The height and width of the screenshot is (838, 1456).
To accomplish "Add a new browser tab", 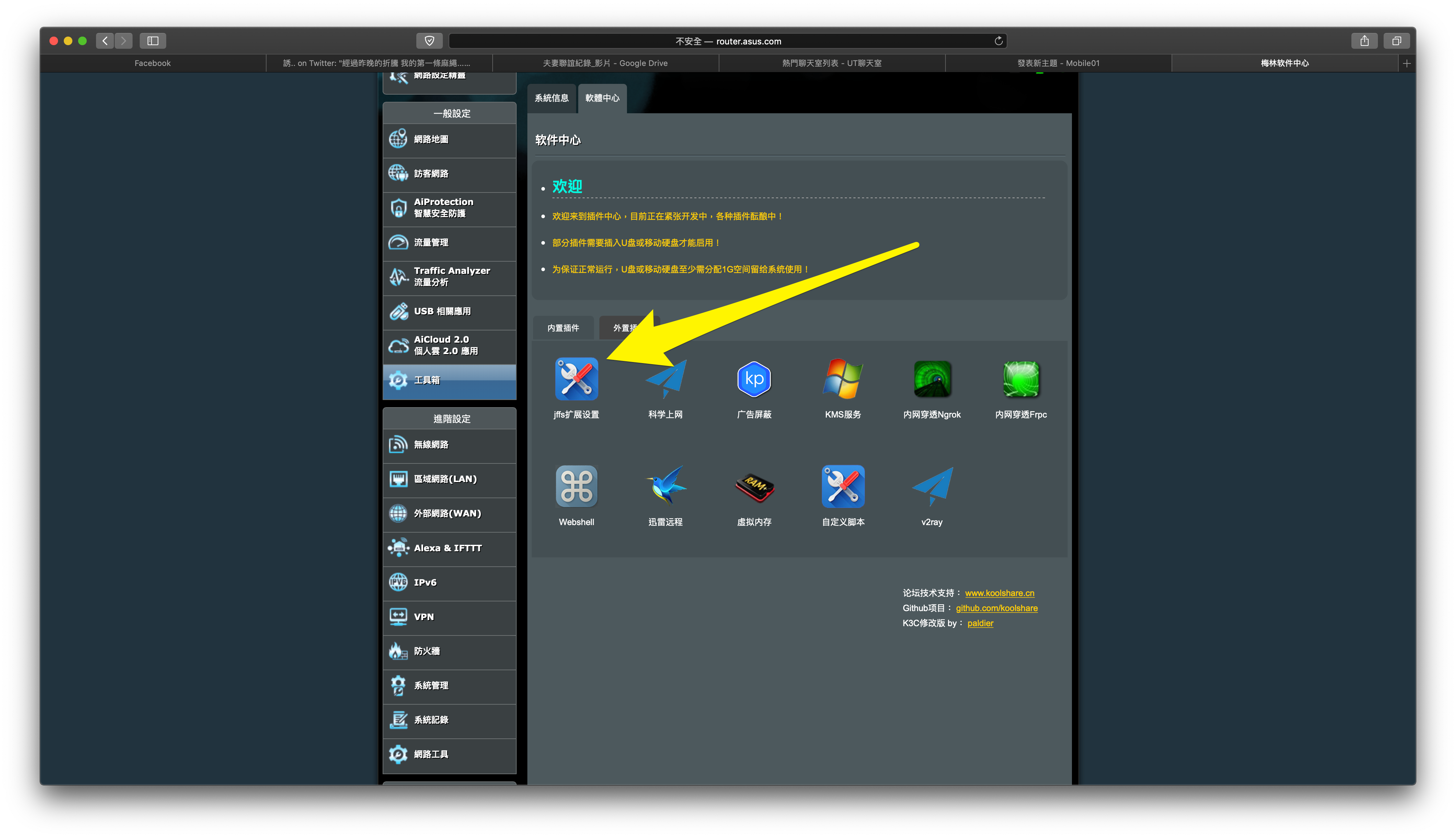I will tap(1407, 63).
